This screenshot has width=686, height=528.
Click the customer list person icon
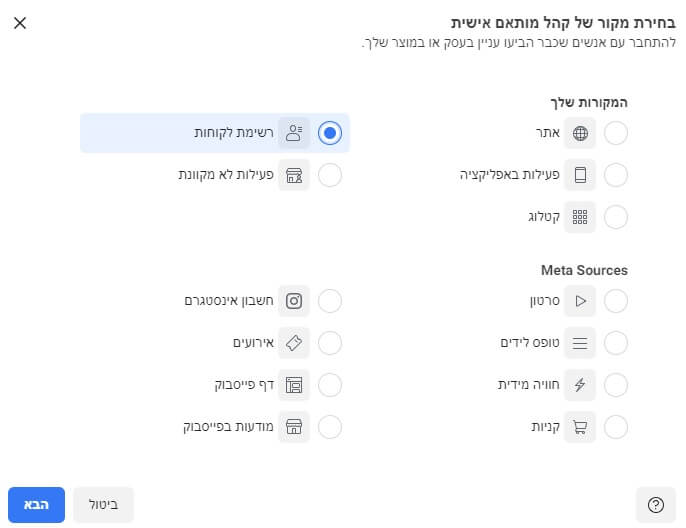click(294, 133)
